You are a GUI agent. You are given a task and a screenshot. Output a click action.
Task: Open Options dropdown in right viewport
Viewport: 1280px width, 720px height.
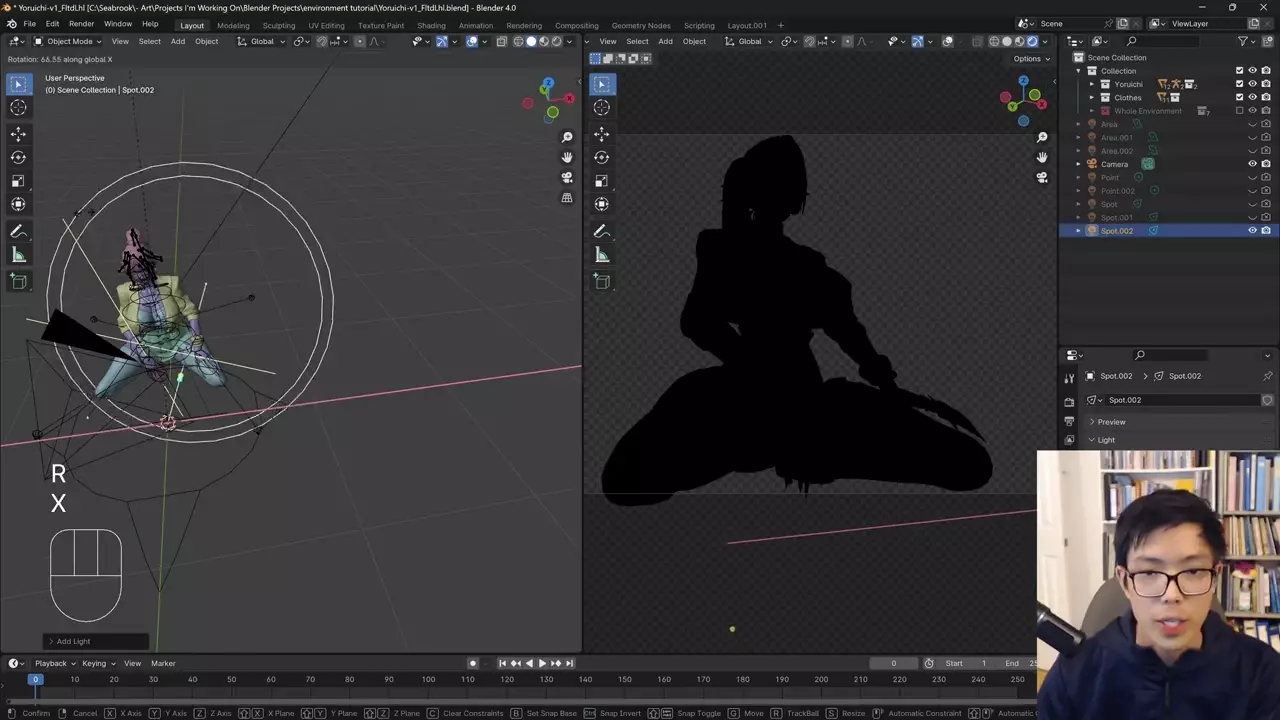pyautogui.click(x=1030, y=59)
